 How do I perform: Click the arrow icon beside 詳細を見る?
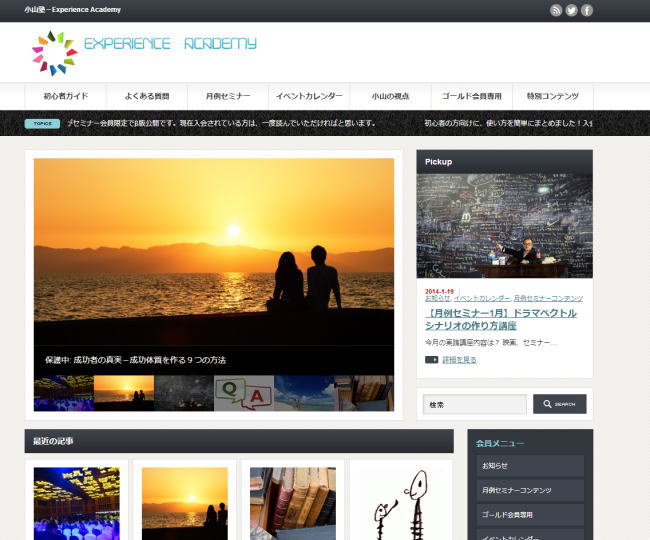tap(431, 359)
